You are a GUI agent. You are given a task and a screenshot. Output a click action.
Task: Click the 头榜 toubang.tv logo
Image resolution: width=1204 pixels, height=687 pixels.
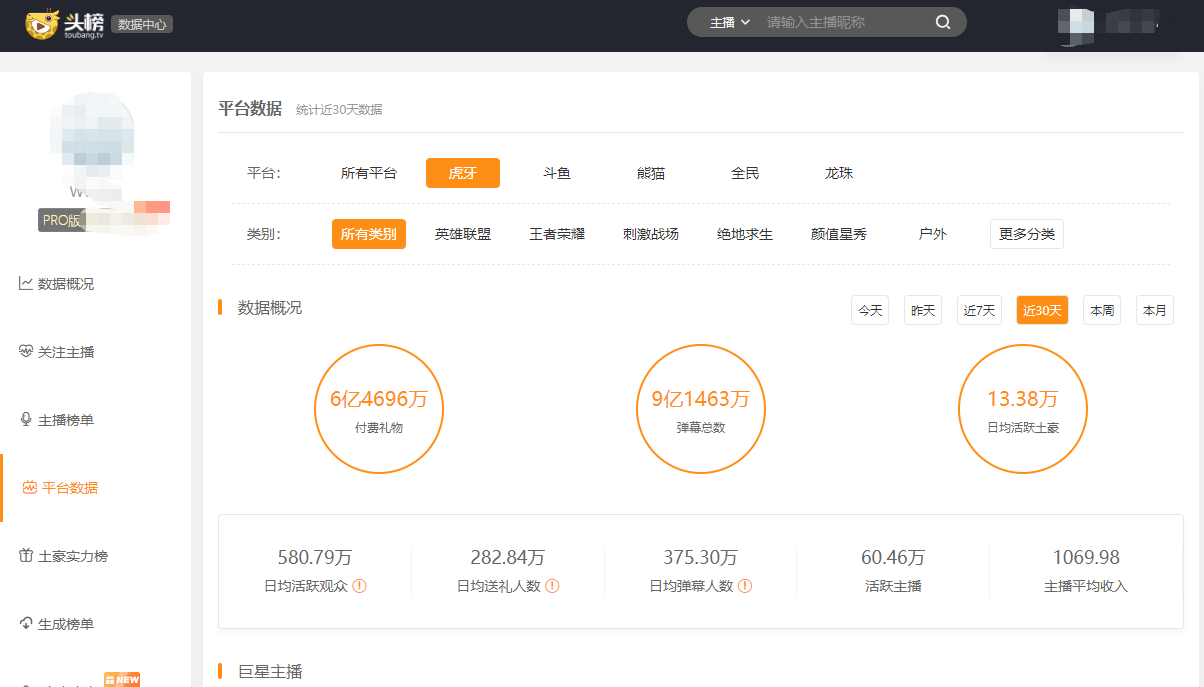(65, 24)
